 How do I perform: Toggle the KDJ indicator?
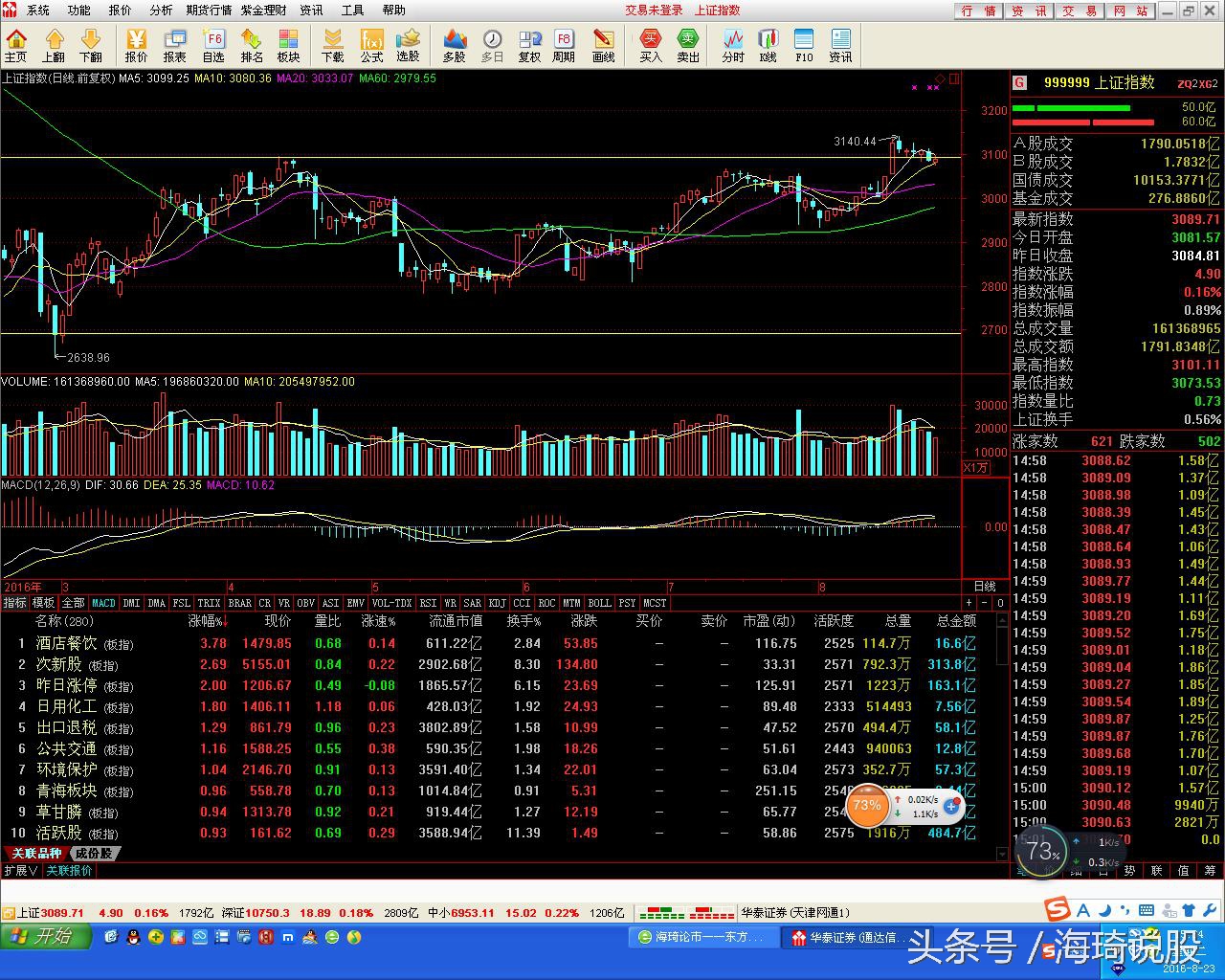(x=497, y=603)
